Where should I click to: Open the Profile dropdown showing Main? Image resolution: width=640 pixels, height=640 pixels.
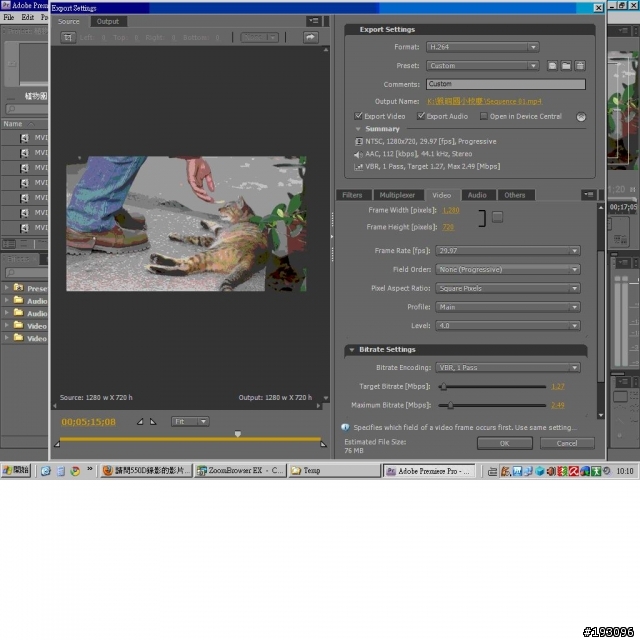pyautogui.click(x=508, y=307)
